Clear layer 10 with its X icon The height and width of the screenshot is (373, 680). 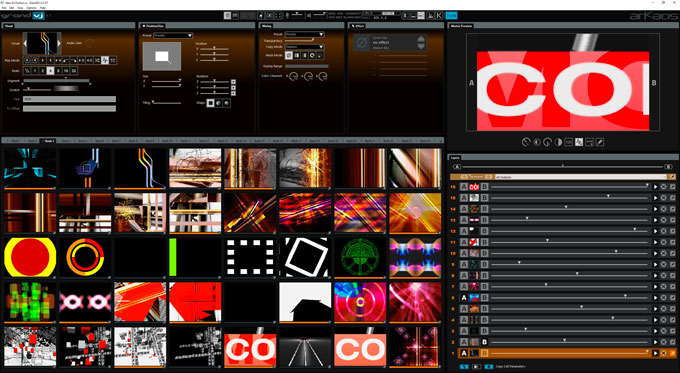664,253
